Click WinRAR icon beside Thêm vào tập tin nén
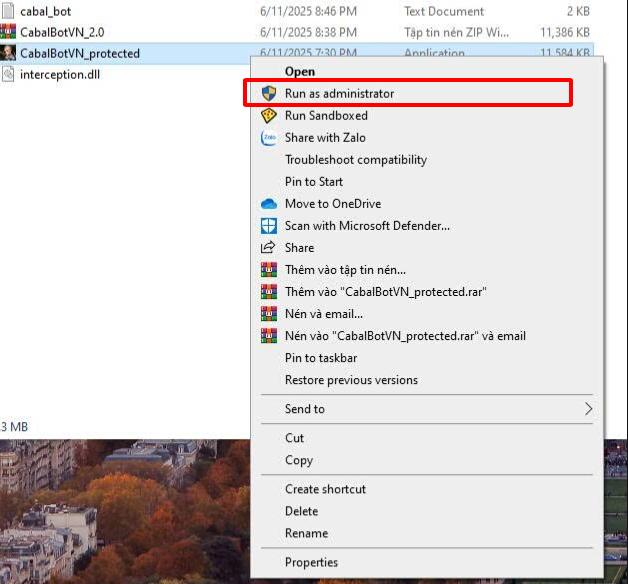 [269, 270]
